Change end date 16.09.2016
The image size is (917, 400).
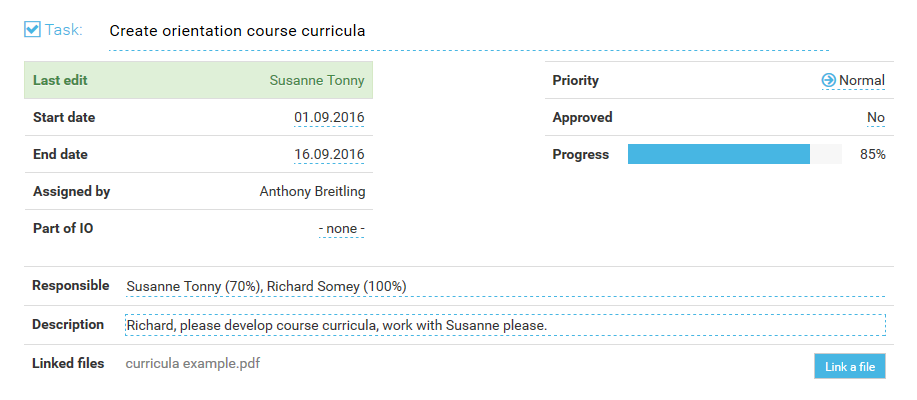(x=329, y=154)
